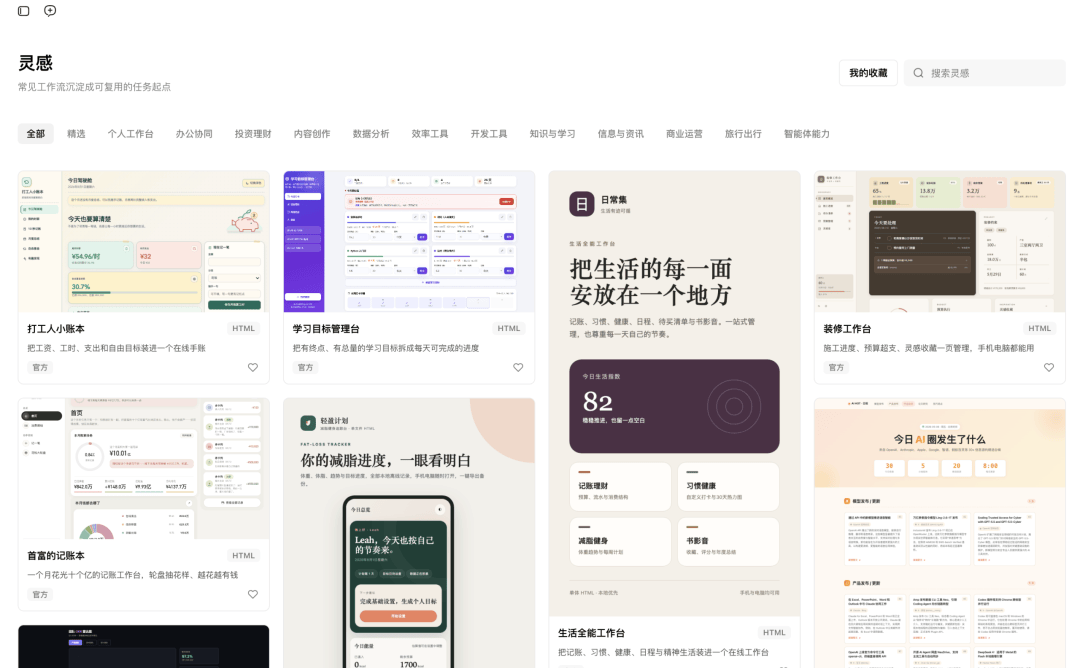
Task: Open the dark preview card at bottom left
Action: (x=143, y=647)
